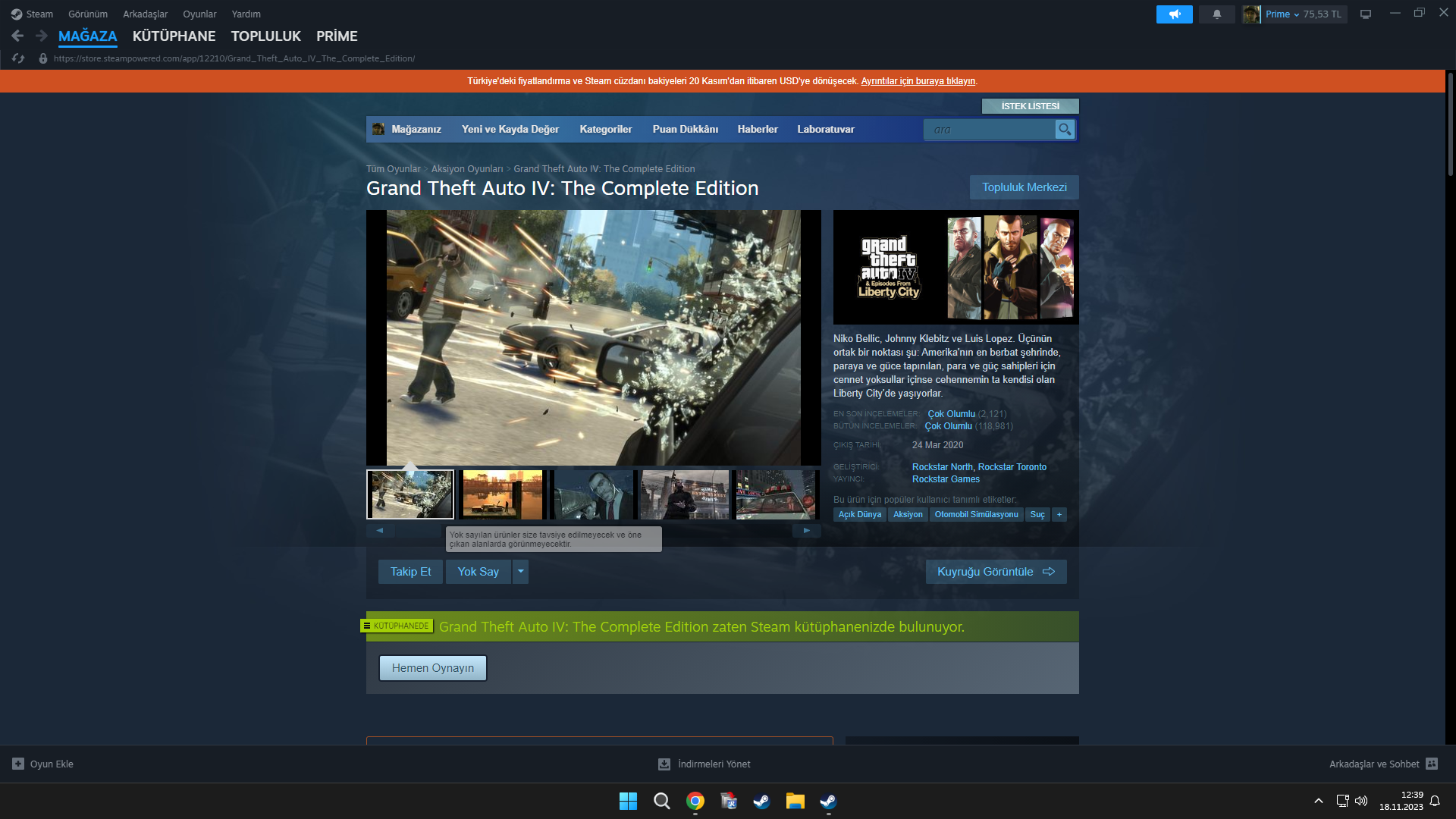Open the Topluluk Merkezi link
This screenshot has height=819, width=1456.
[1024, 187]
